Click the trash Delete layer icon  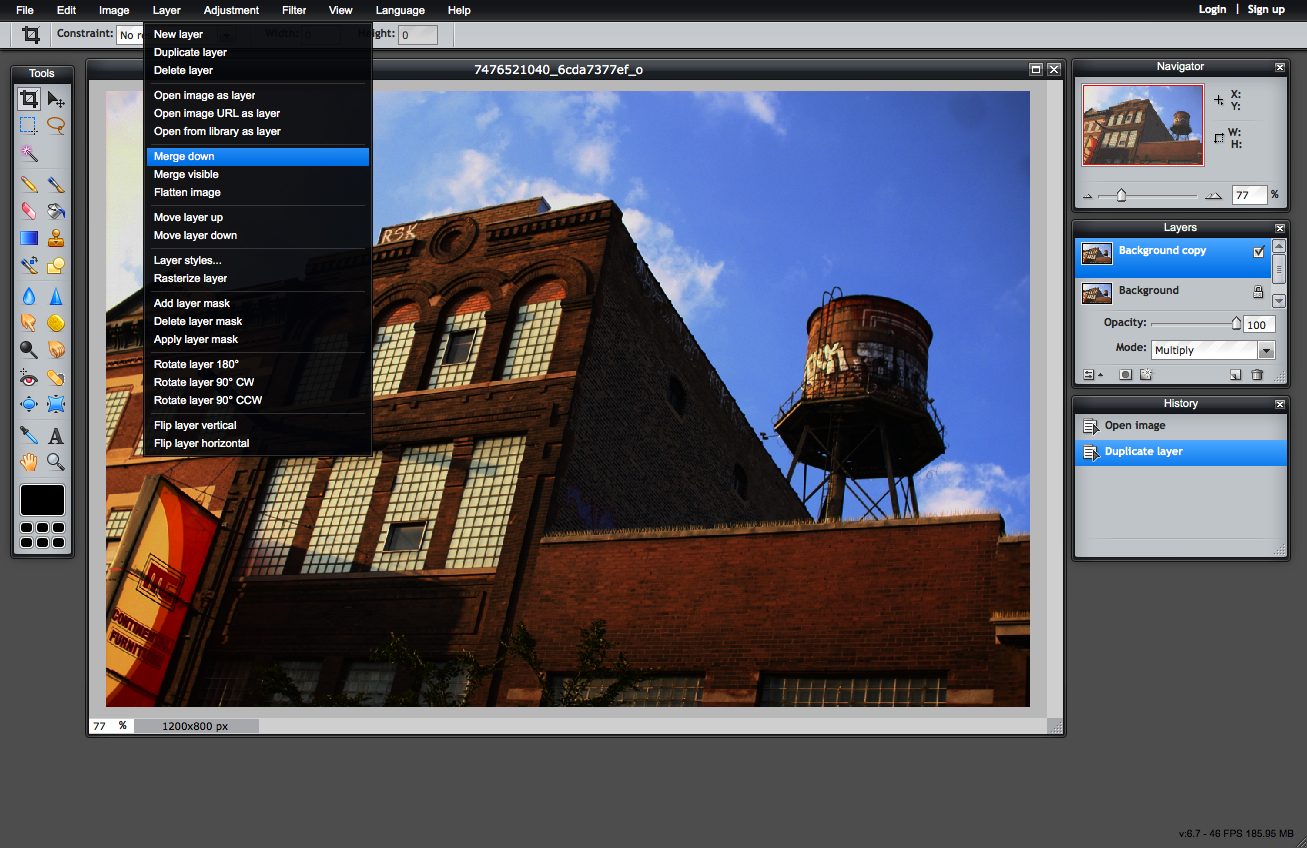pos(1257,375)
